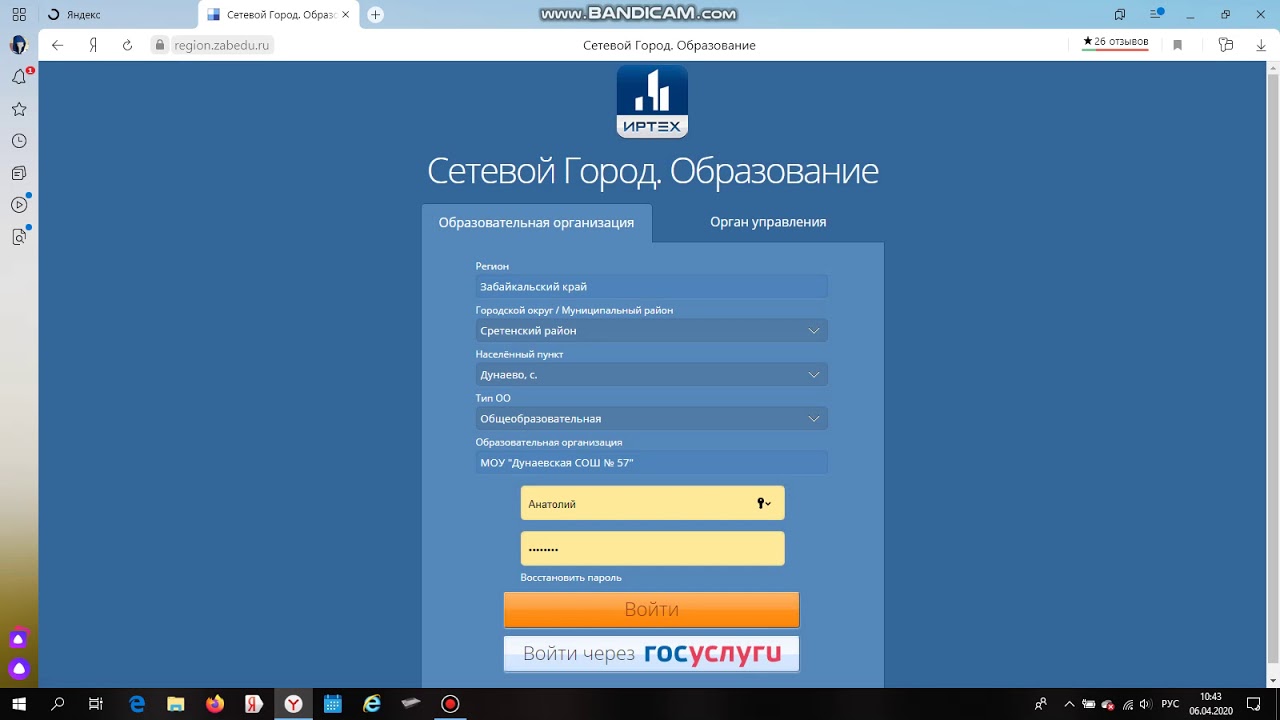Viewport: 1280px width, 720px height.
Task: Bookmark this page
Action: (1178, 45)
